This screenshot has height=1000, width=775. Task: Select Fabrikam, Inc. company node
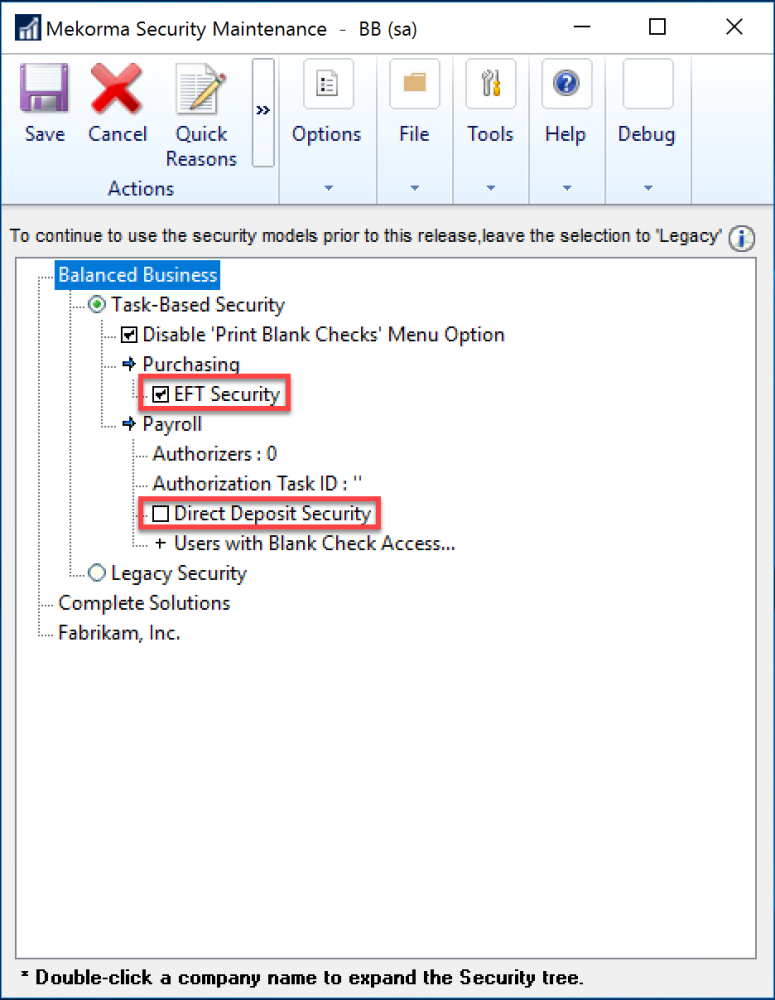click(119, 633)
